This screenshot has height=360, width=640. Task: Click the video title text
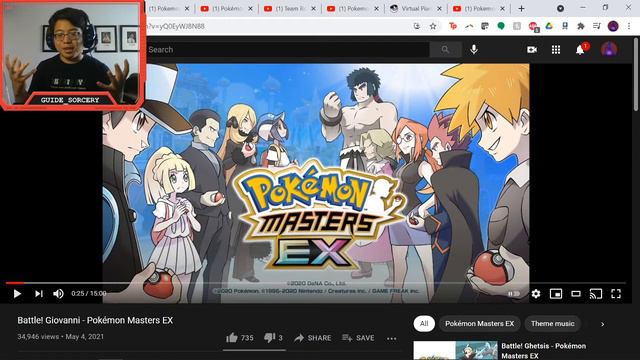coord(95,320)
